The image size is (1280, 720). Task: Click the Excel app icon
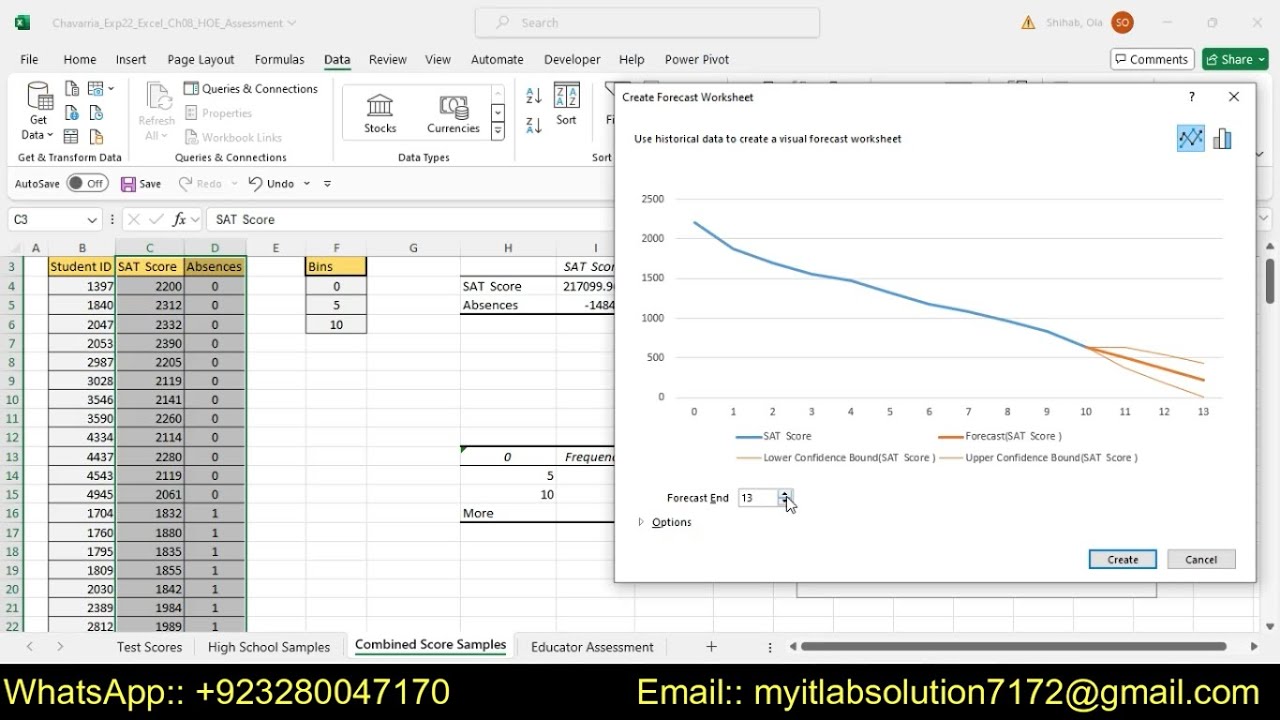22,22
